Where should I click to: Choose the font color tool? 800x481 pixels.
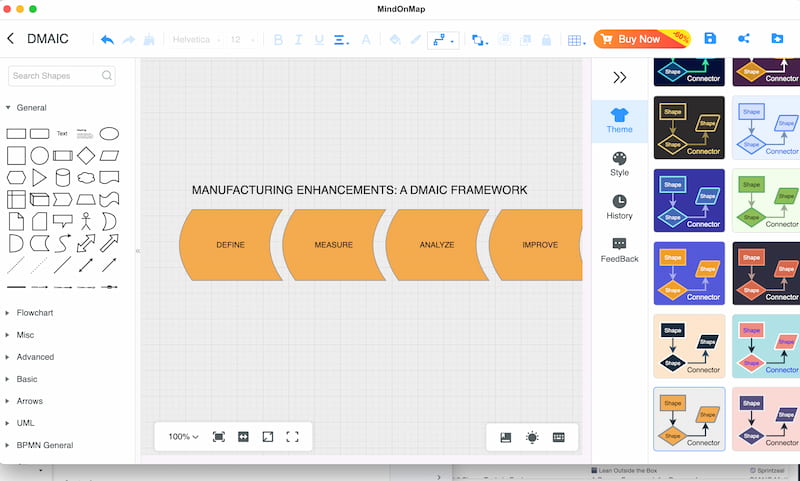click(366, 40)
